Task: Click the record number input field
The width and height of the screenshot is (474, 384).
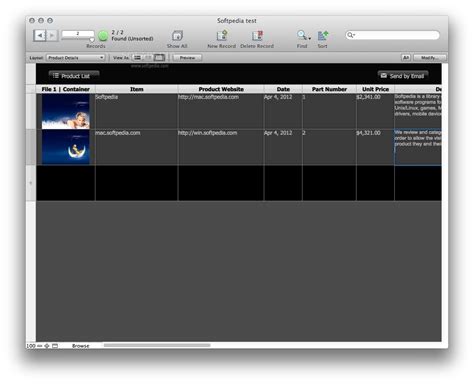Action: (78, 34)
